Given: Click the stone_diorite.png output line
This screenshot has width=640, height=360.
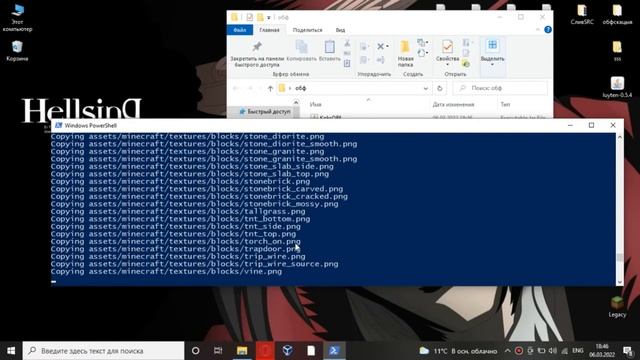Looking at the screenshot, I should [x=187, y=136].
